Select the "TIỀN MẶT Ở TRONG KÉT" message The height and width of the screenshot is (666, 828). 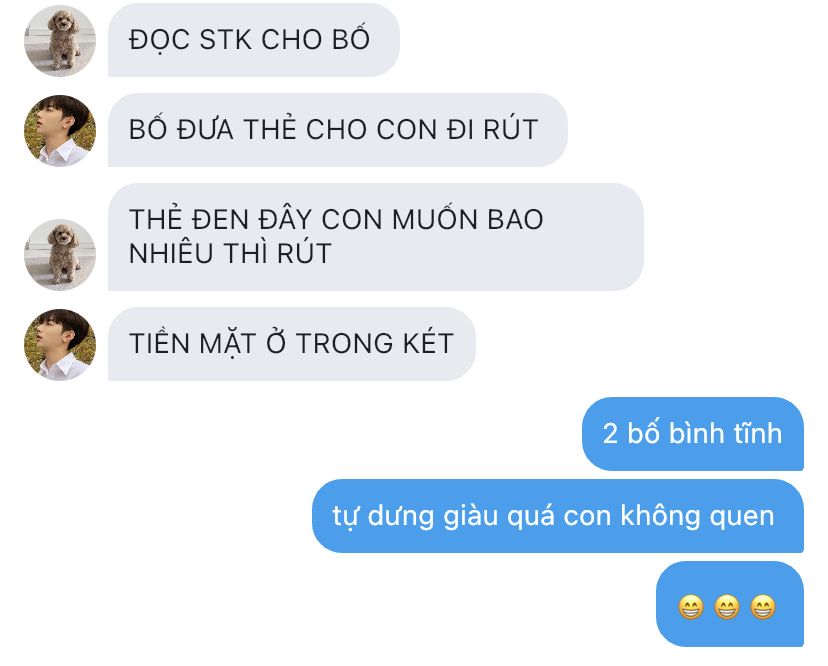point(292,344)
